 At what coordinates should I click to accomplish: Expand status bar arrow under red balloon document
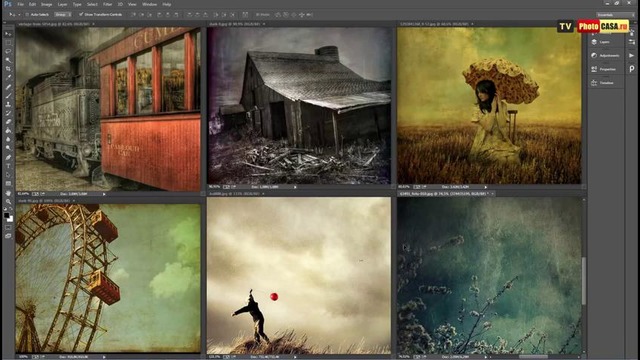295,357
